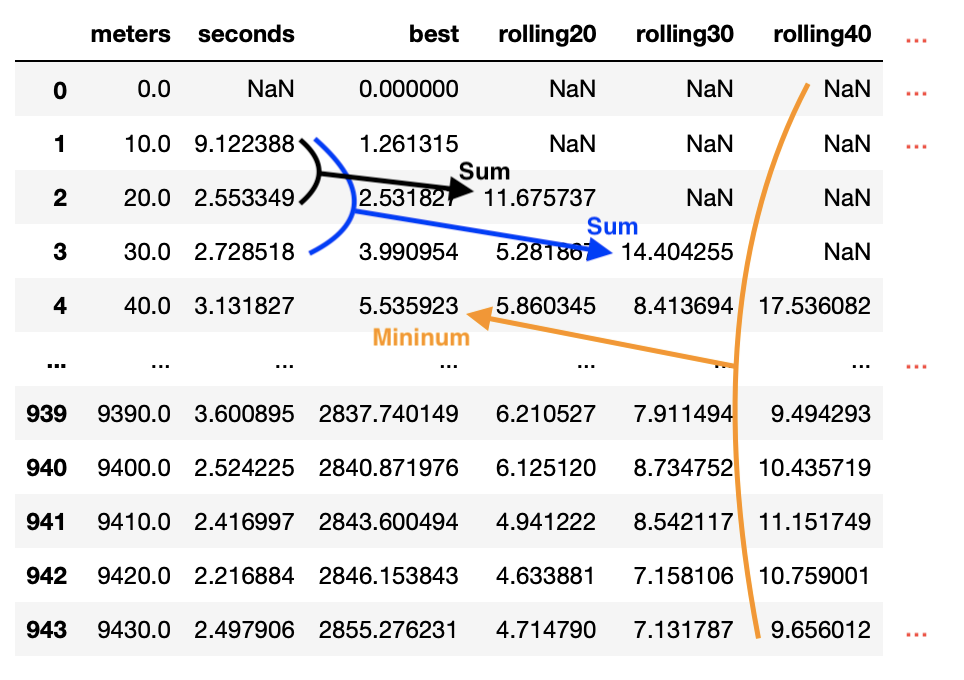Click the red ellipsis in the header row
The height and width of the screenshot is (680, 964).
point(915,39)
